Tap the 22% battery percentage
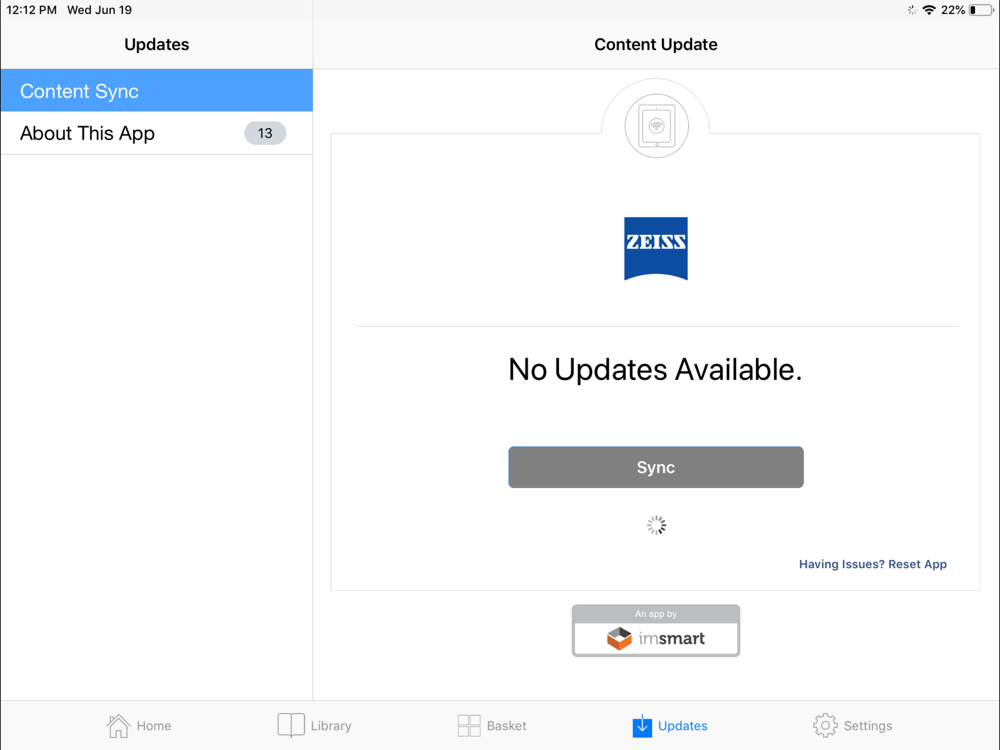Viewport: 1000px width, 750px height. pos(953,10)
